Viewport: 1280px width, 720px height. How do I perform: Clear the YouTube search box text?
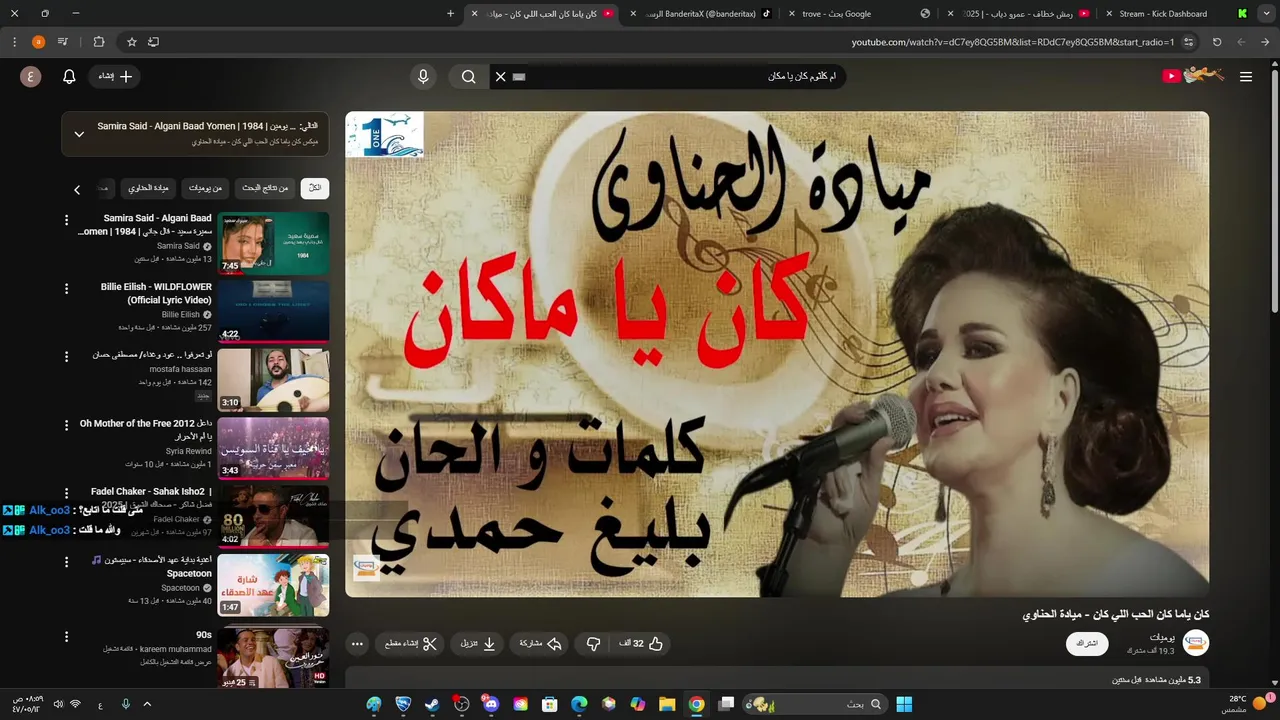pyautogui.click(x=501, y=77)
